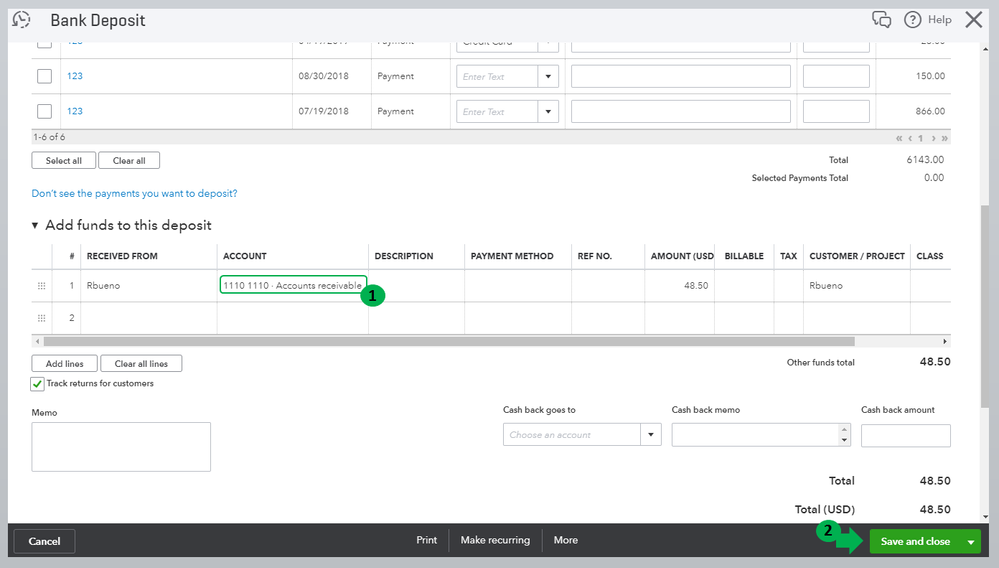Click the Class column header
999x568 pixels.
[930, 256]
